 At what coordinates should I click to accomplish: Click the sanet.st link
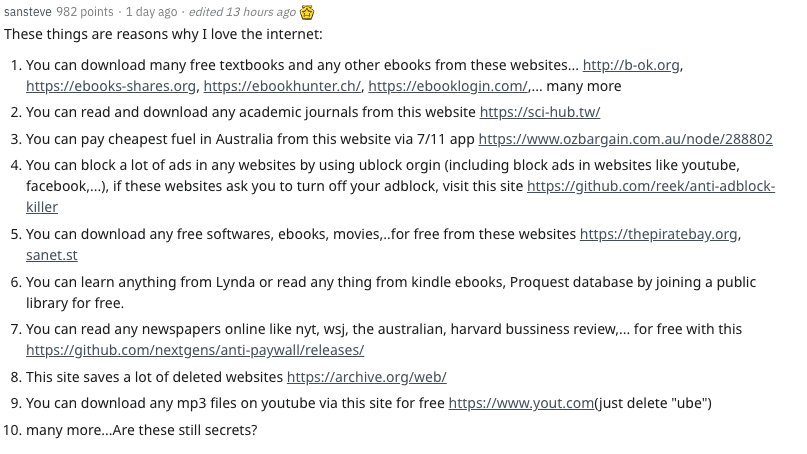[x=53, y=255]
